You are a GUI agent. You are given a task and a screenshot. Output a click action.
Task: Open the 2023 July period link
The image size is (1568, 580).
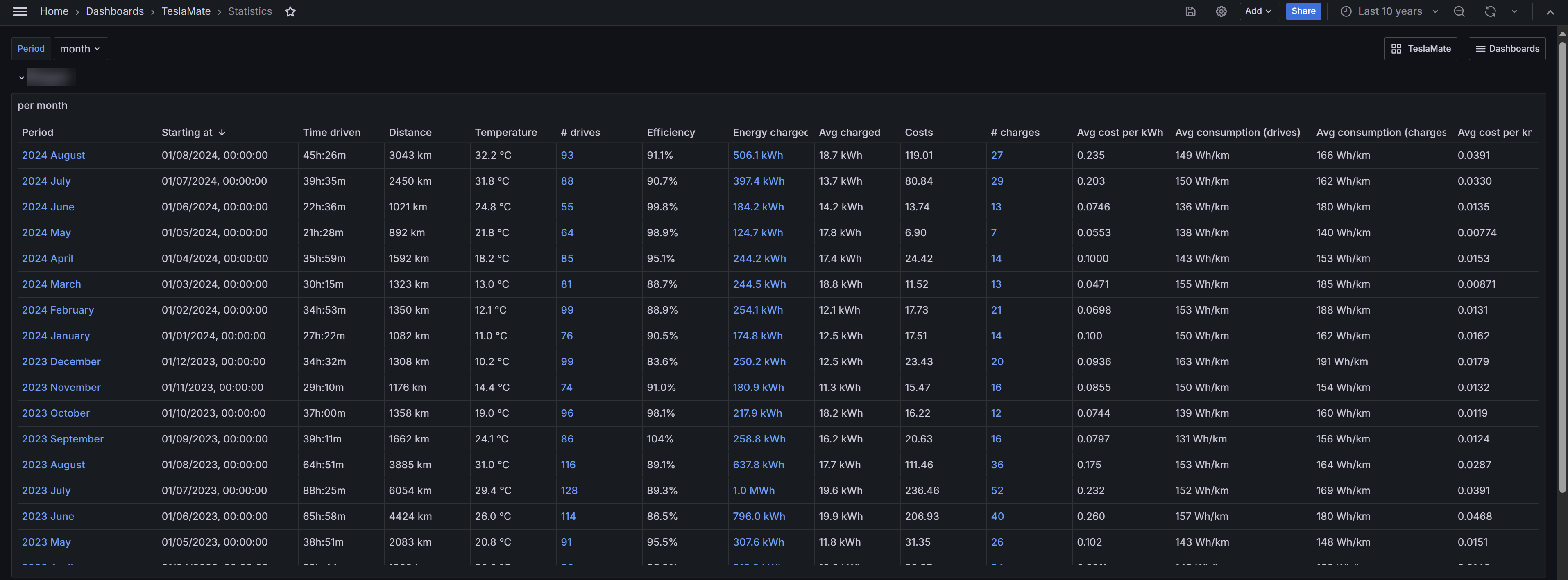(45, 491)
